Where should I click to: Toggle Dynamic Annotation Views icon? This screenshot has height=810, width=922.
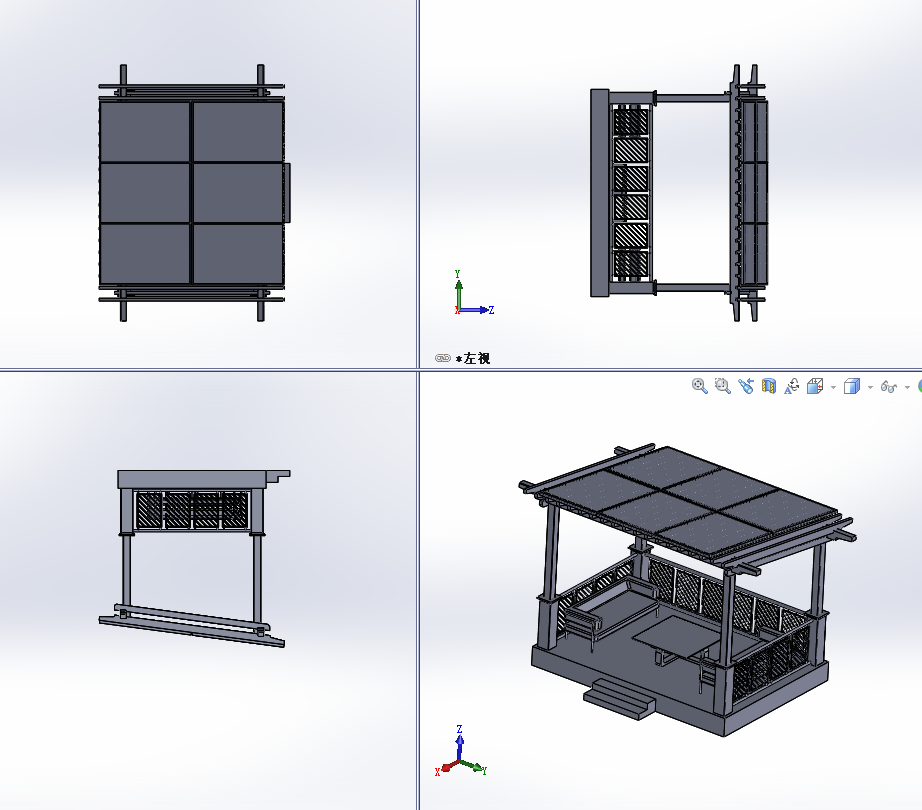[791, 386]
